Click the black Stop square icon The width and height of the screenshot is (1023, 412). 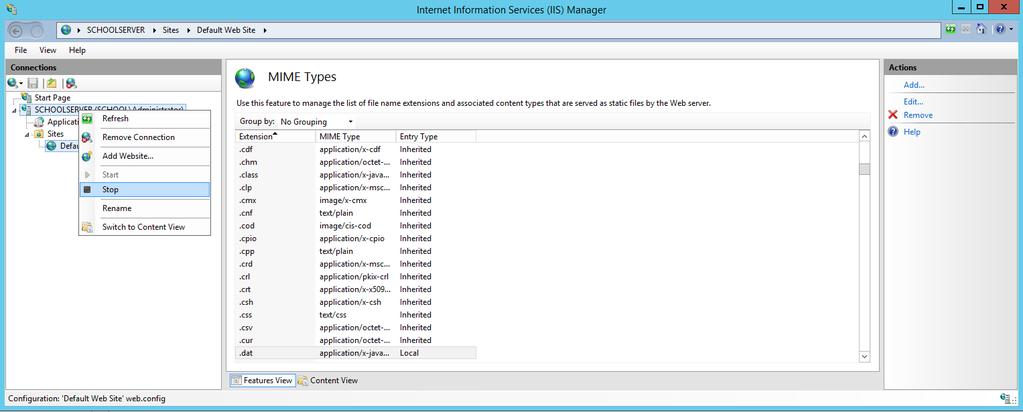(87, 189)
